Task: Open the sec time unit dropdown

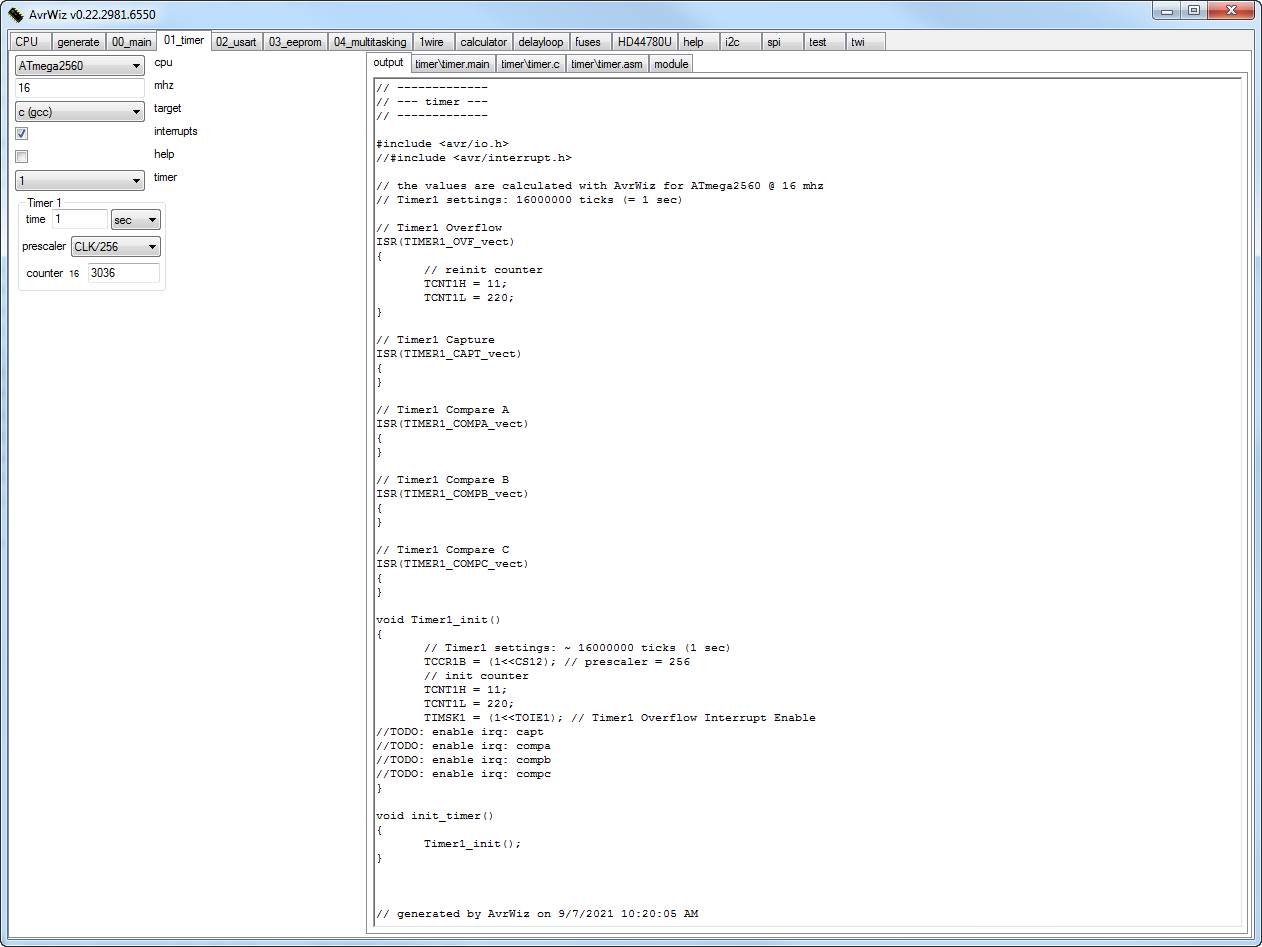Action: pyautogui.click(x=135, y=220)
